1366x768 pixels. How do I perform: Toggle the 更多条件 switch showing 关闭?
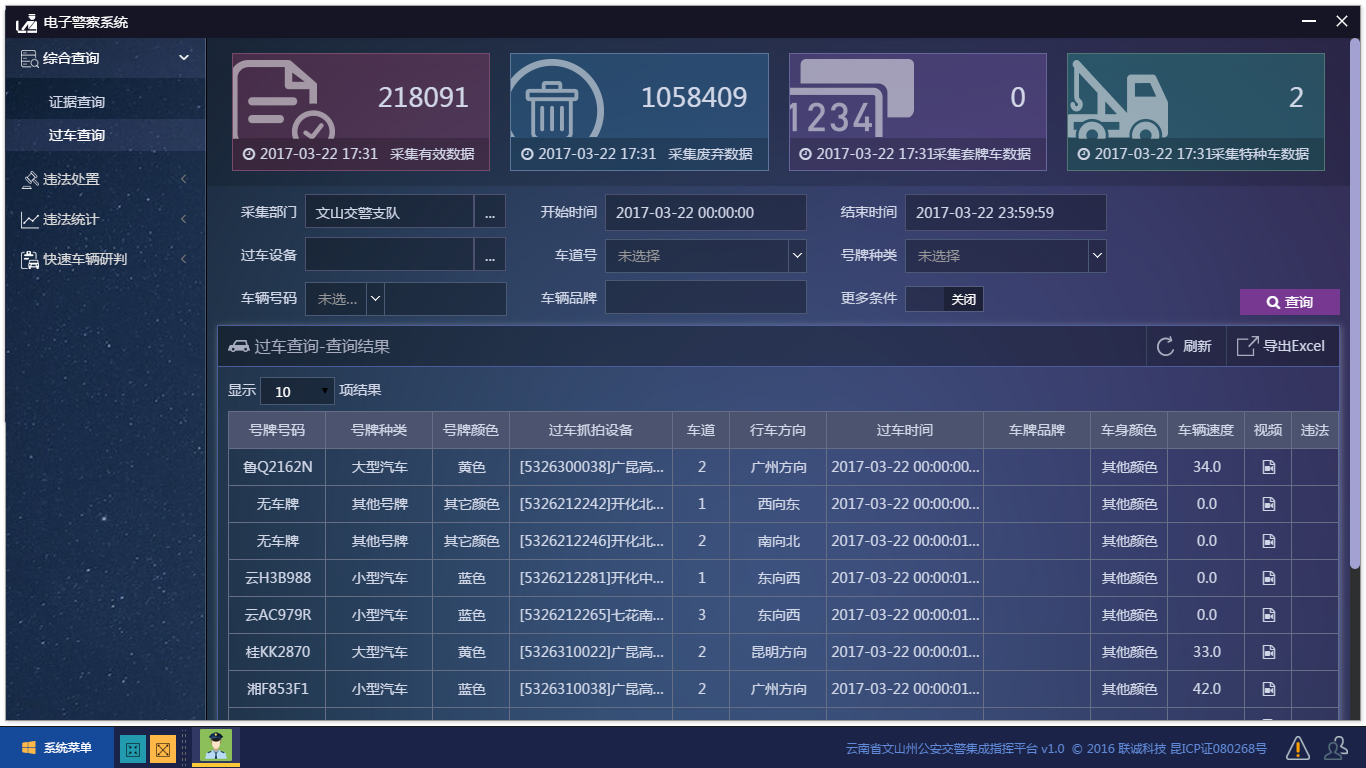click(944, 299)
